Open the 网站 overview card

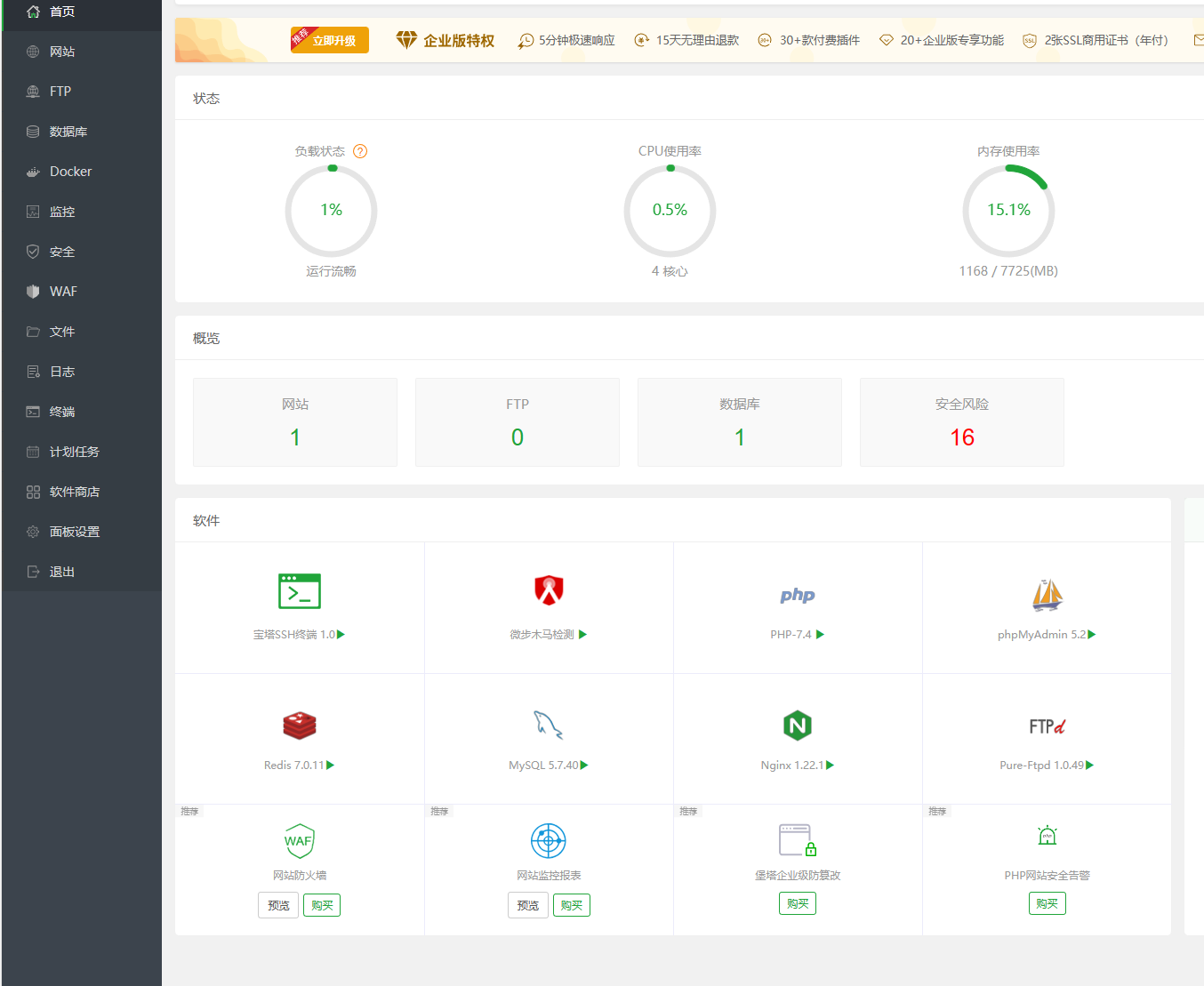[x=295, y=422]
